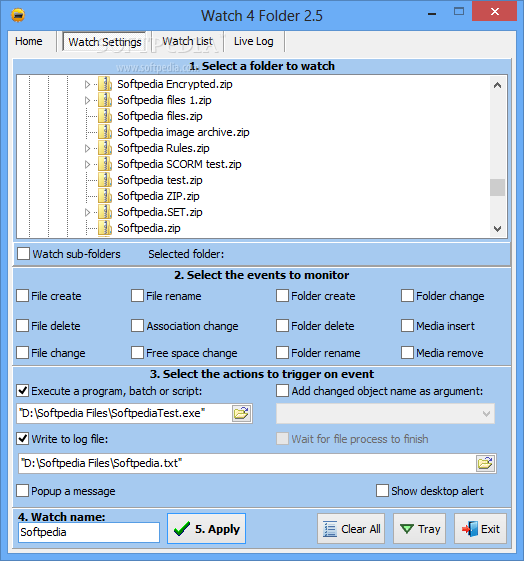Check Association change event

pos(137,326)
